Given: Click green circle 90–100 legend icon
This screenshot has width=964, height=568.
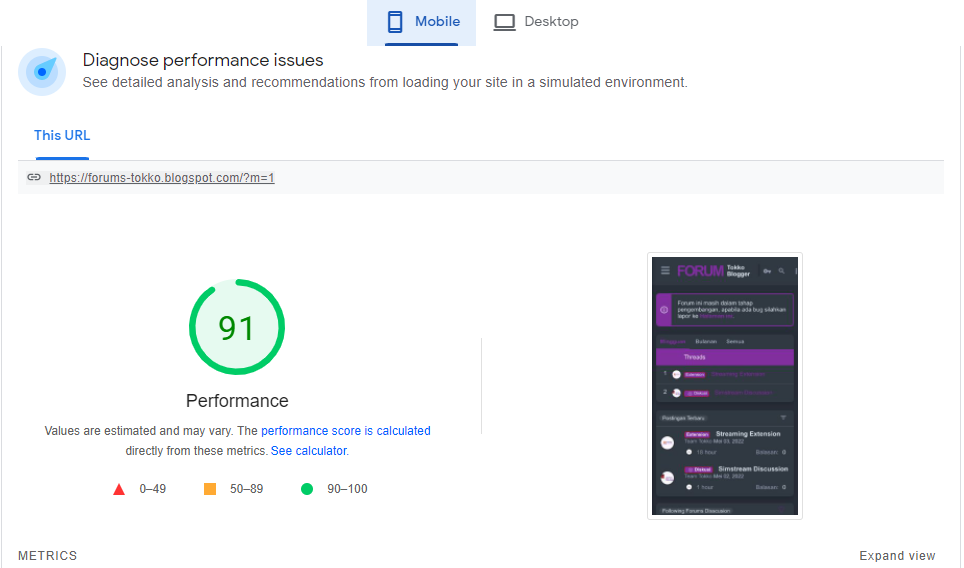Looking at the screenshot, I should (307, 489).
